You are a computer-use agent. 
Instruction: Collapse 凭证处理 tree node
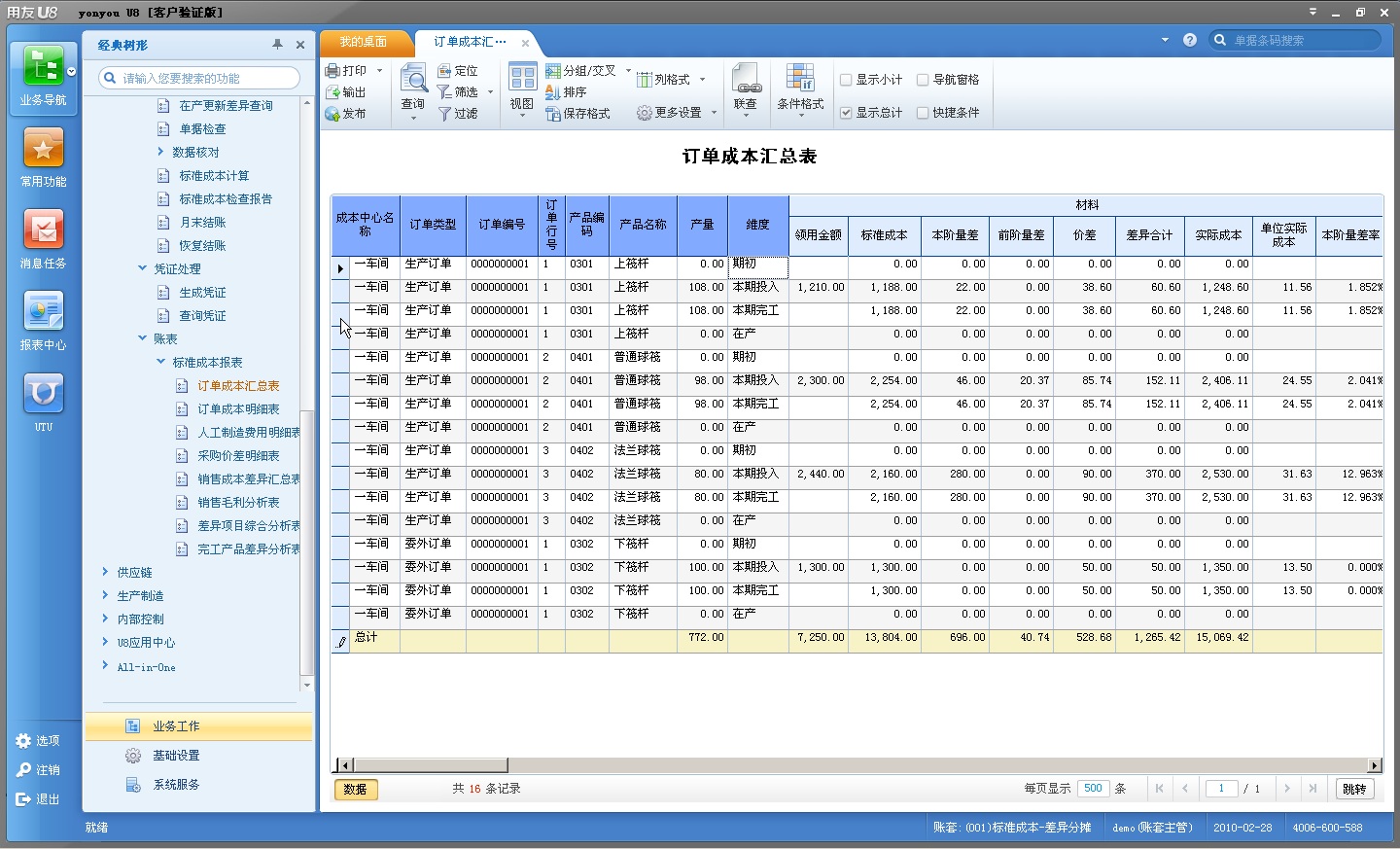tap(142, 268)
